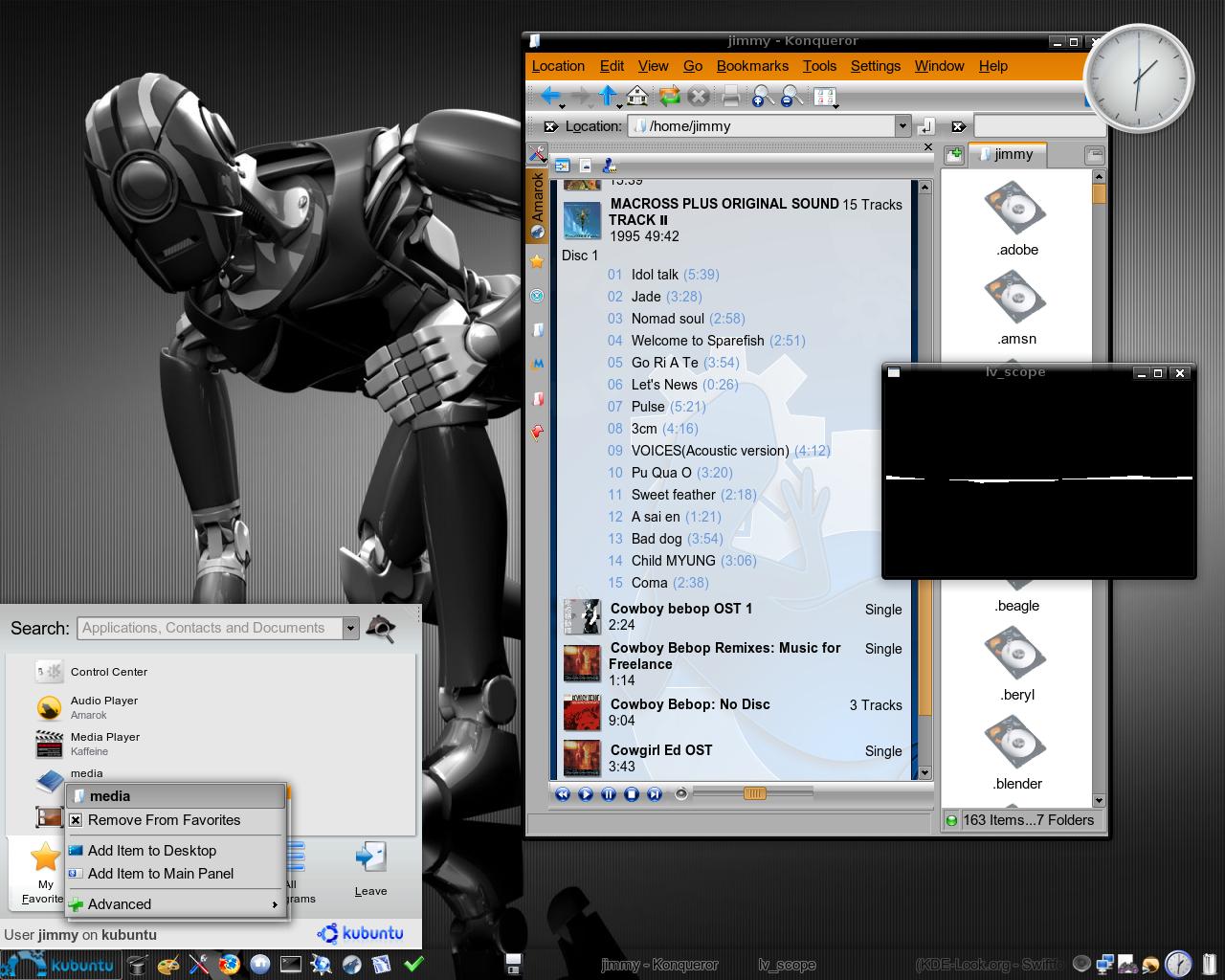
Task: Choose Add Item to Desktop
Action: (x=176, y=851)
